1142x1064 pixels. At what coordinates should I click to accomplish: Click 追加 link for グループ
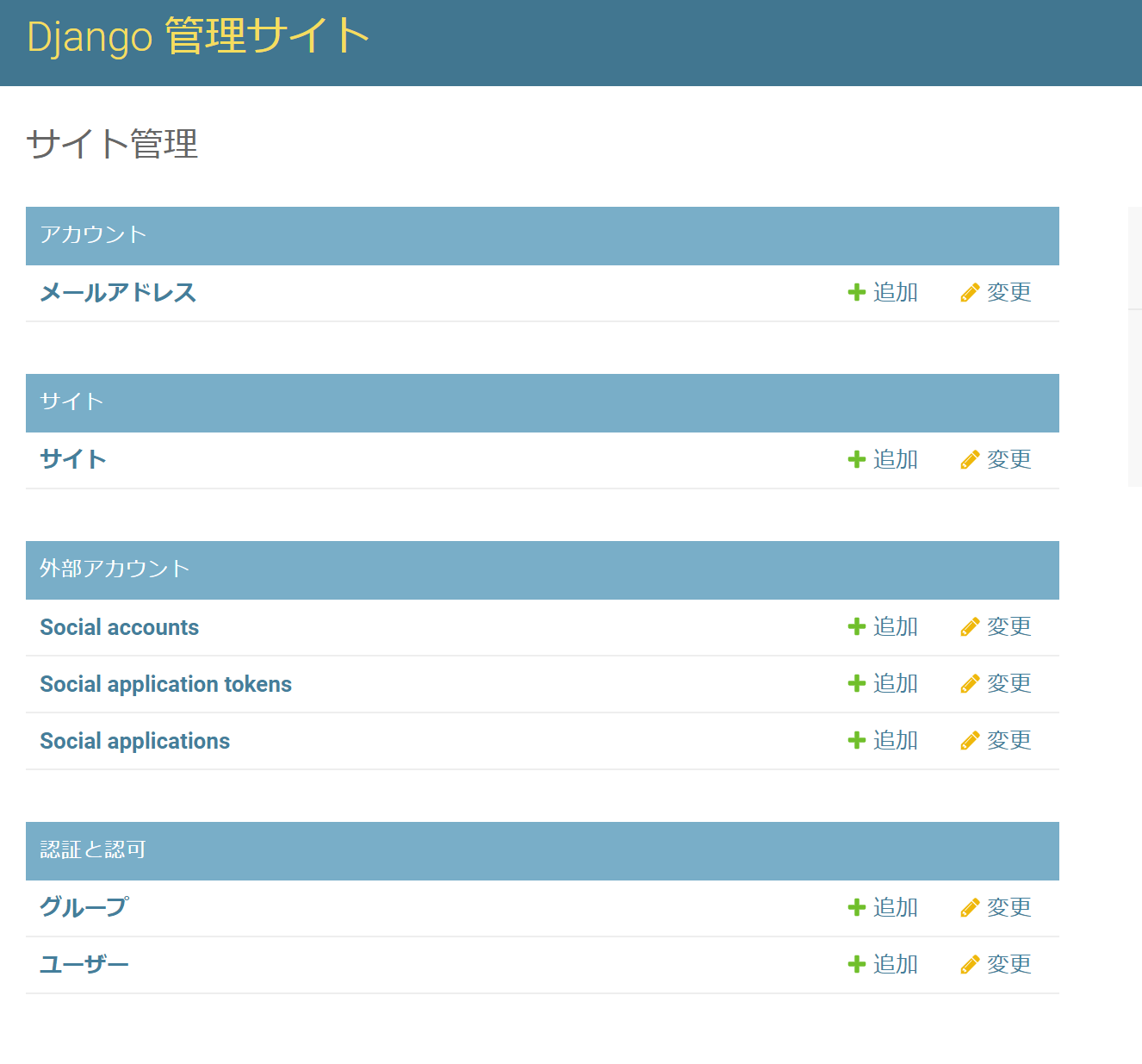[x=895, y=908]
